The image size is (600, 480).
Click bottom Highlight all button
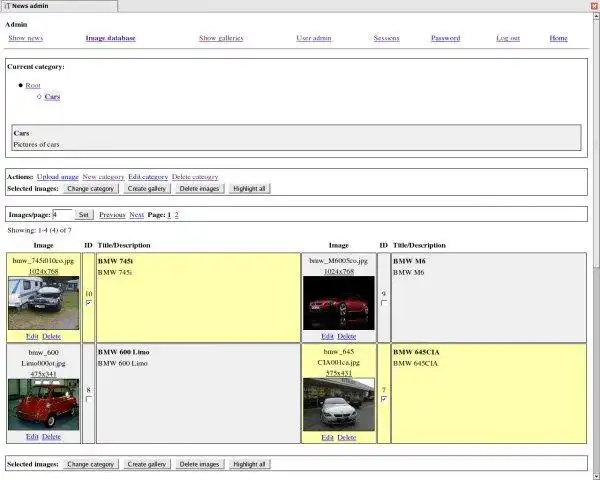click(249, 464)
